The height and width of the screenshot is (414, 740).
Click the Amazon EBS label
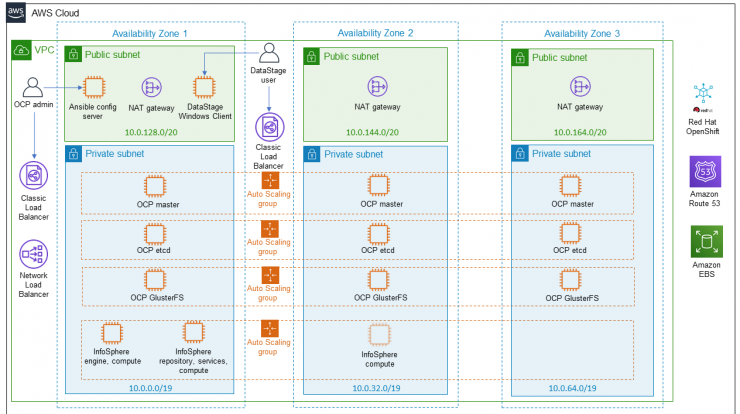coord(706,270)
